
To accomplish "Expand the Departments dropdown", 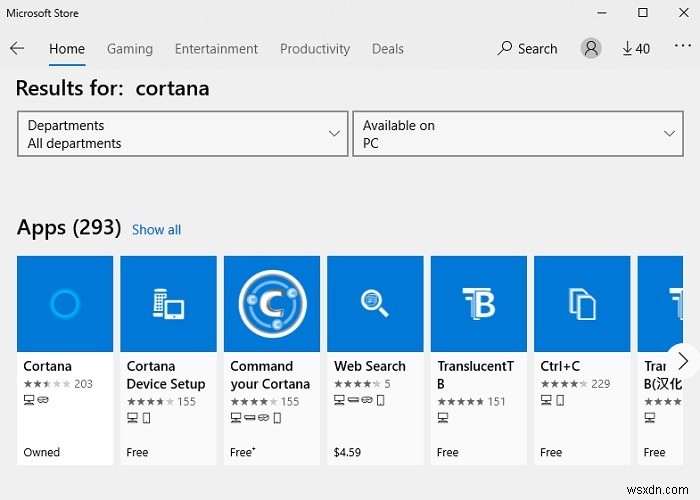I will tap(183, 134).
